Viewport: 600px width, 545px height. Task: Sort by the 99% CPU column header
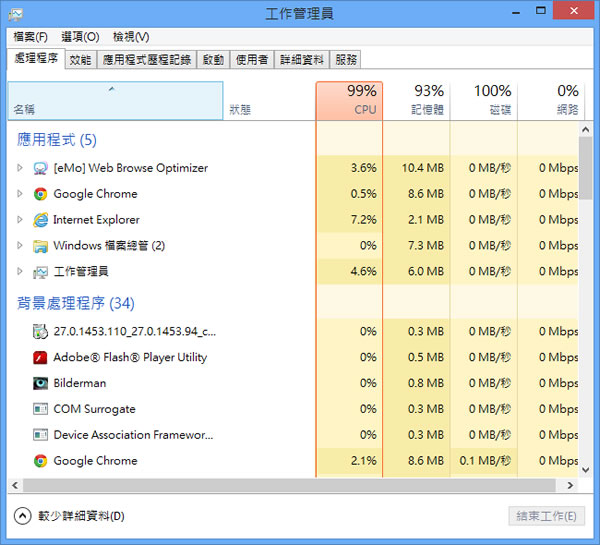coord(349,101)
